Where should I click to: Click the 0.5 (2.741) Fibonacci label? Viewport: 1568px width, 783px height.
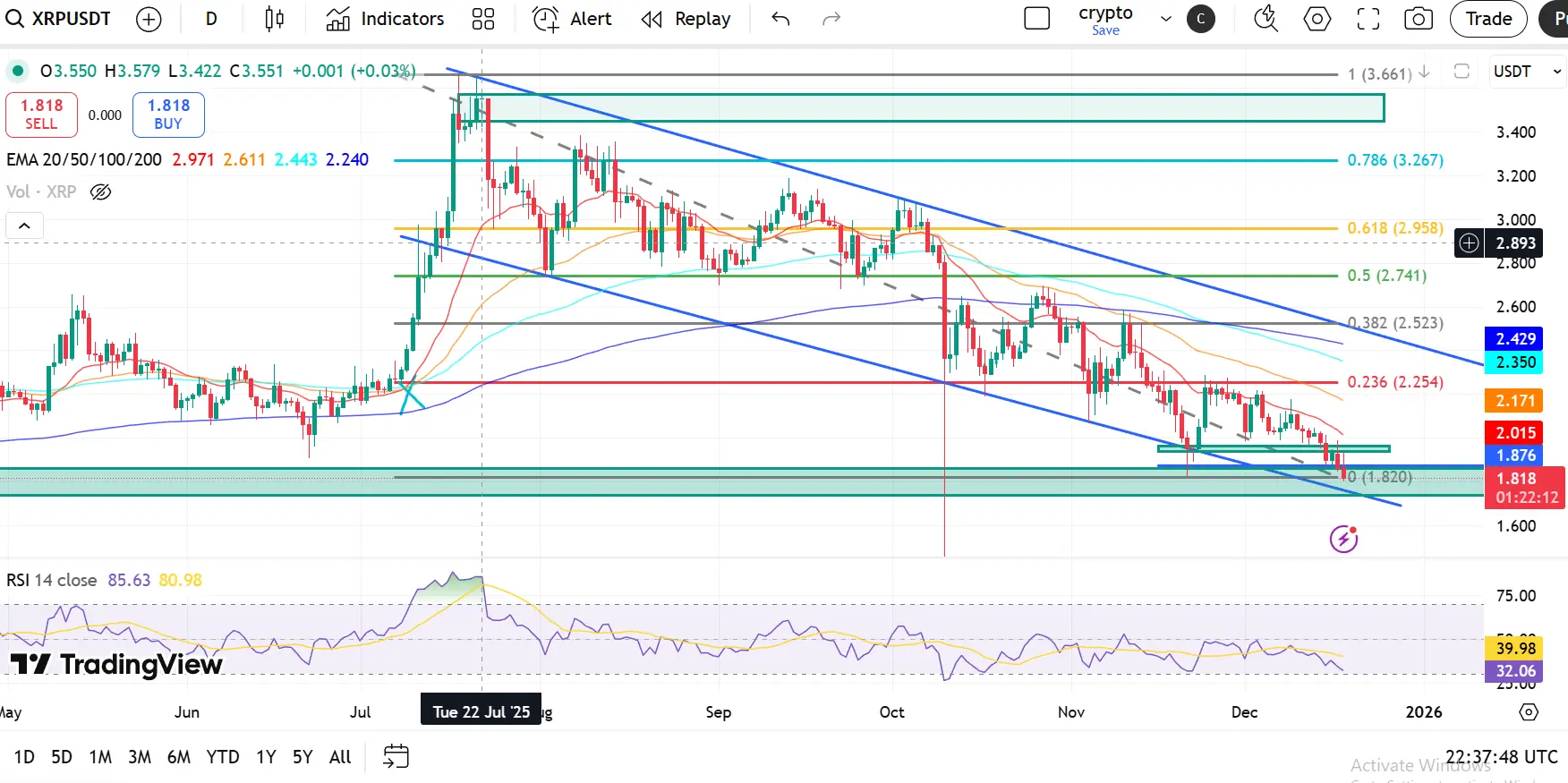[1387, 276]
